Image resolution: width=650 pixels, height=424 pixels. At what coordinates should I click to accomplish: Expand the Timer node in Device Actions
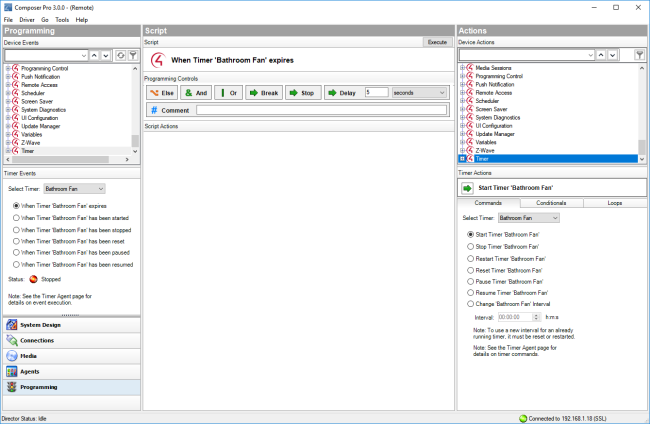pos(462,159)
